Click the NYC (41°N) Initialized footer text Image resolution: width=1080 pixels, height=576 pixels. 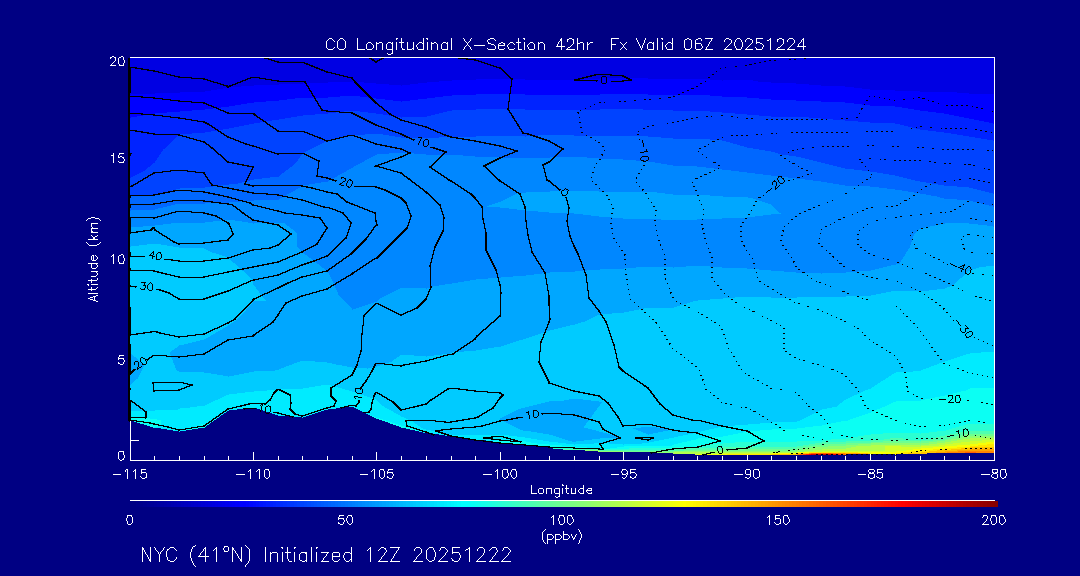pyautogui.click(x=325, y=555)
